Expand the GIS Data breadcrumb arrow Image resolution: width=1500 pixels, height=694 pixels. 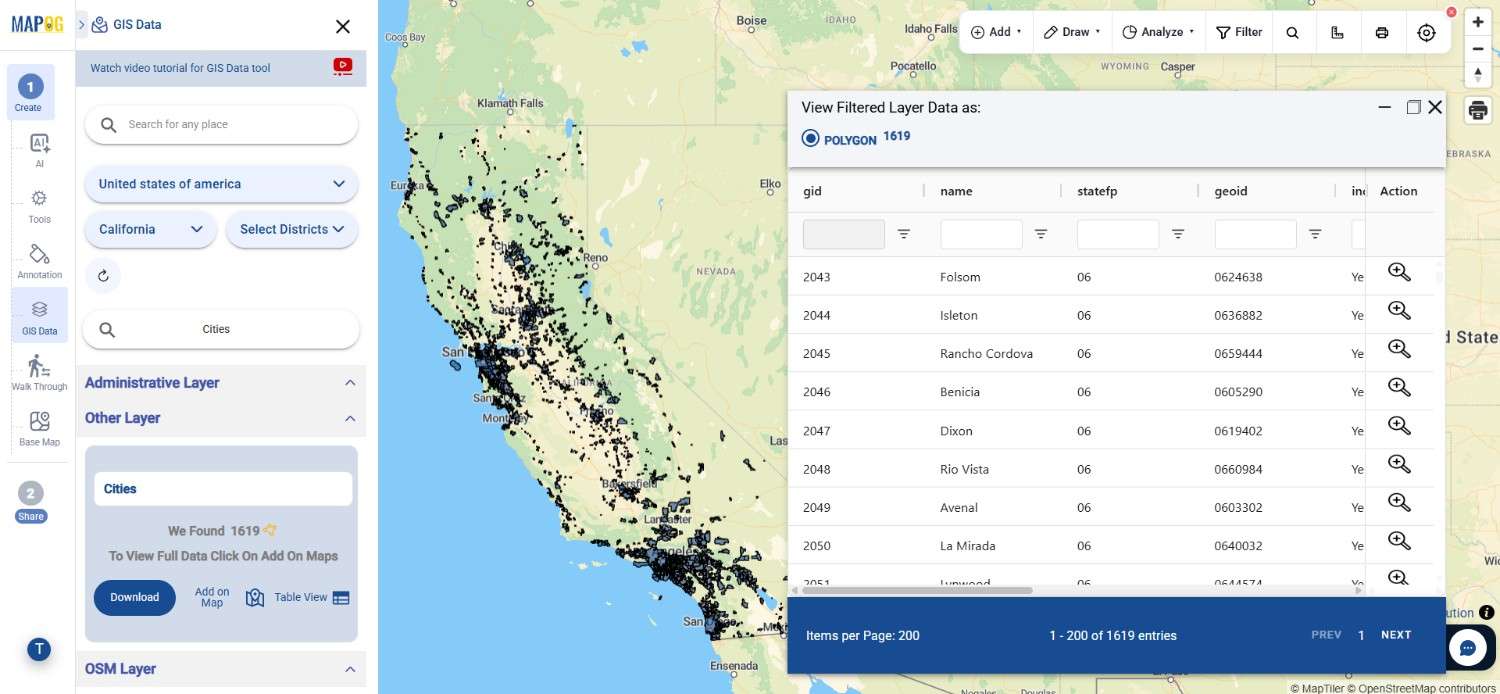[82, 25]
